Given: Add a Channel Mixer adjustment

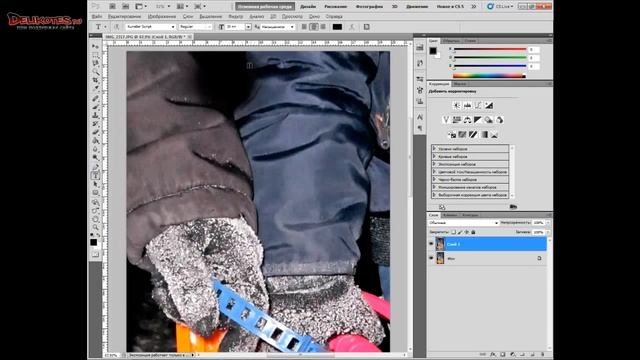Looking at the screenshot, I should tap(499, 120).
